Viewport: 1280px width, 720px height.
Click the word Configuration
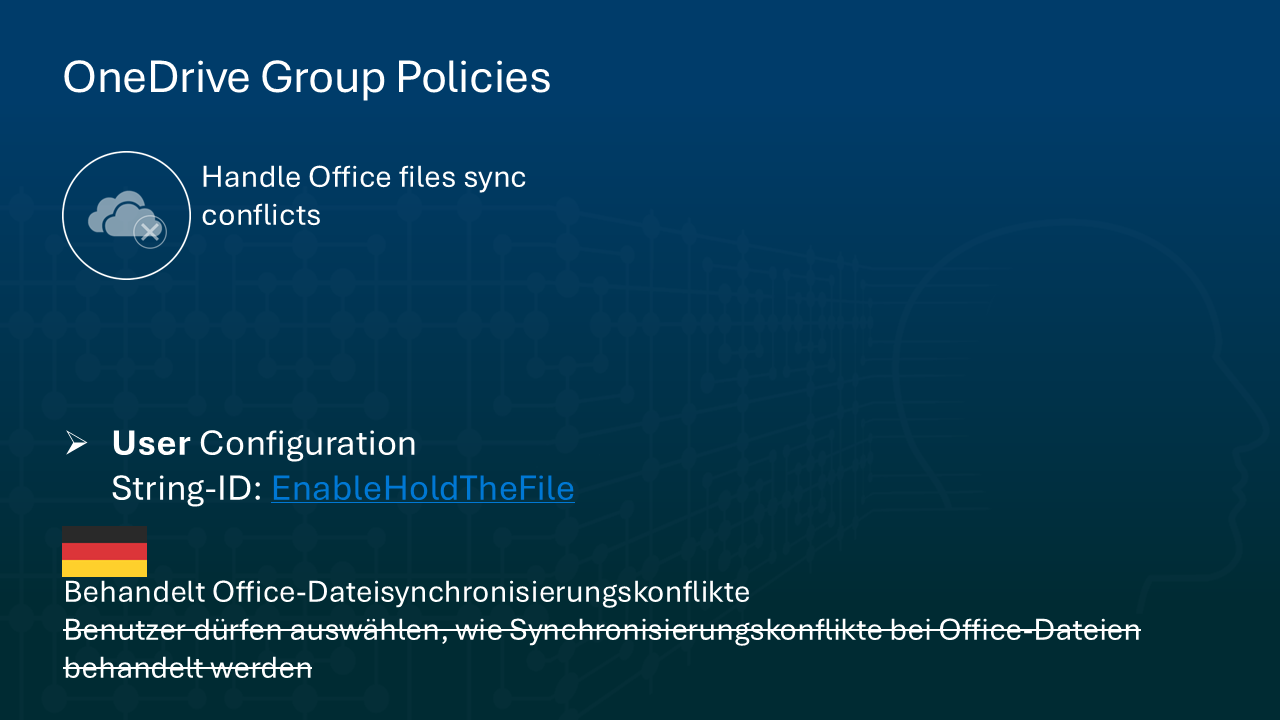pyautogui.click(x=308, y=443)
